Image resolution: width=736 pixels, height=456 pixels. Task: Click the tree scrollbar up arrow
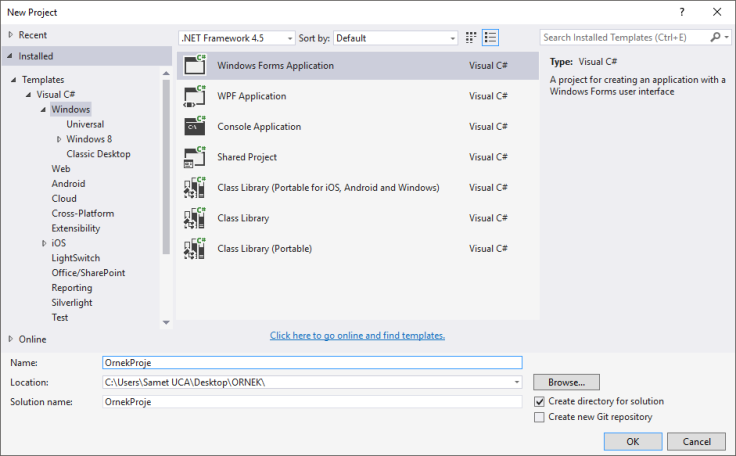pyautogui.click(x=166, y=73)
